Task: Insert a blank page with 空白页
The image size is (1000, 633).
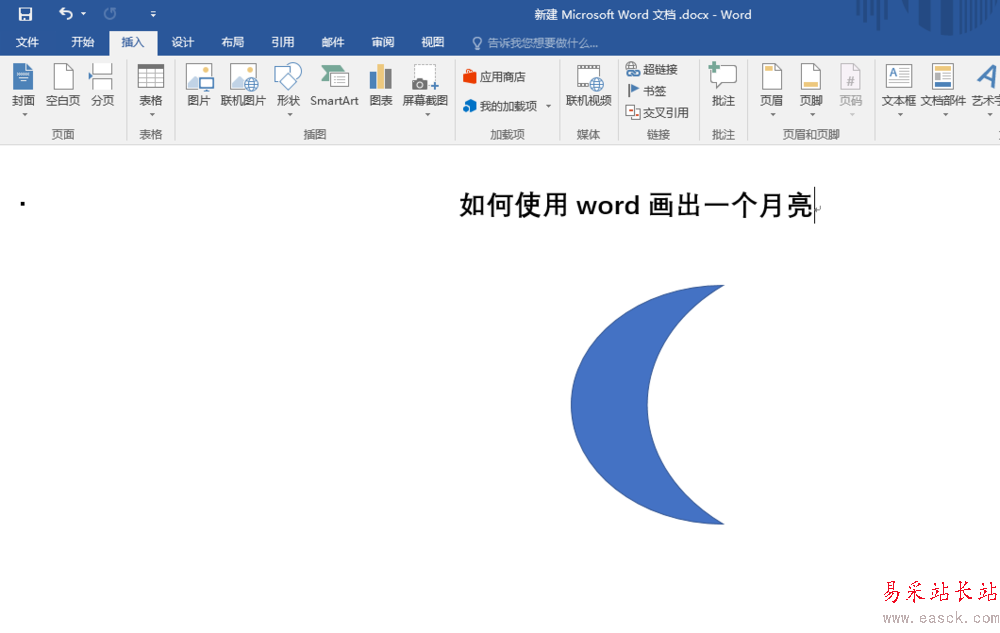Action: click(62, 85)
